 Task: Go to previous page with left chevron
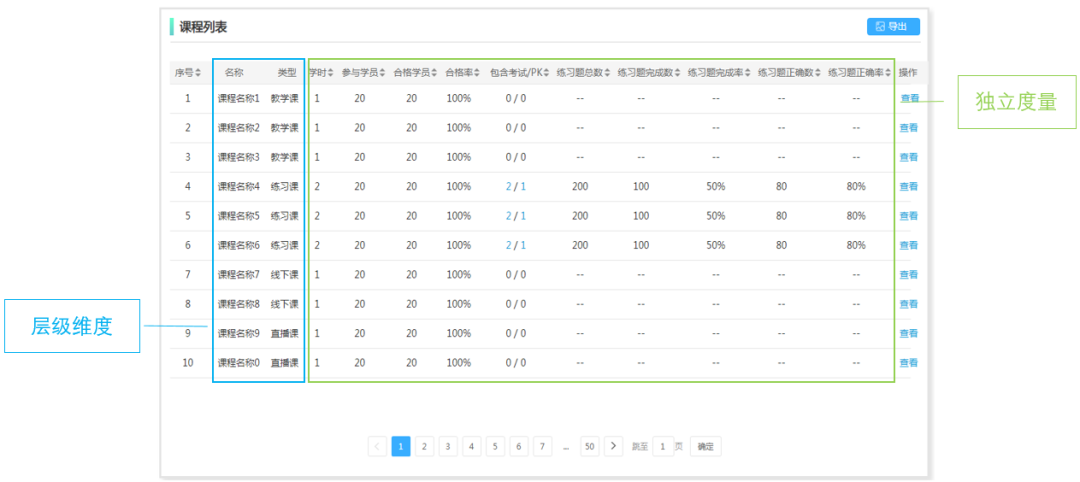377,446
